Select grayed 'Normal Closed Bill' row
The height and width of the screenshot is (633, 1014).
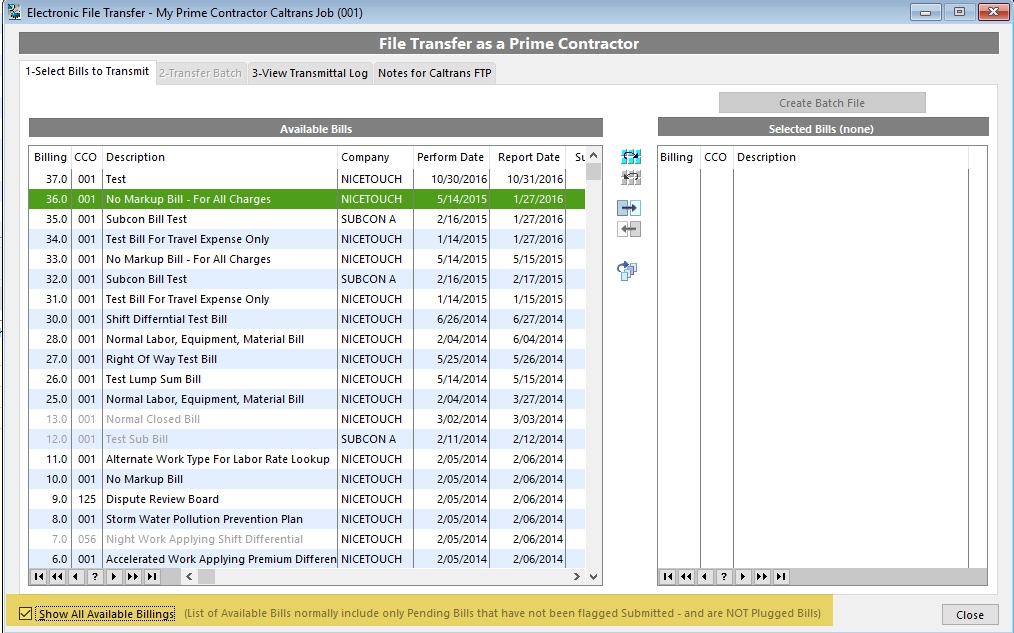click(x=307, y=420)
